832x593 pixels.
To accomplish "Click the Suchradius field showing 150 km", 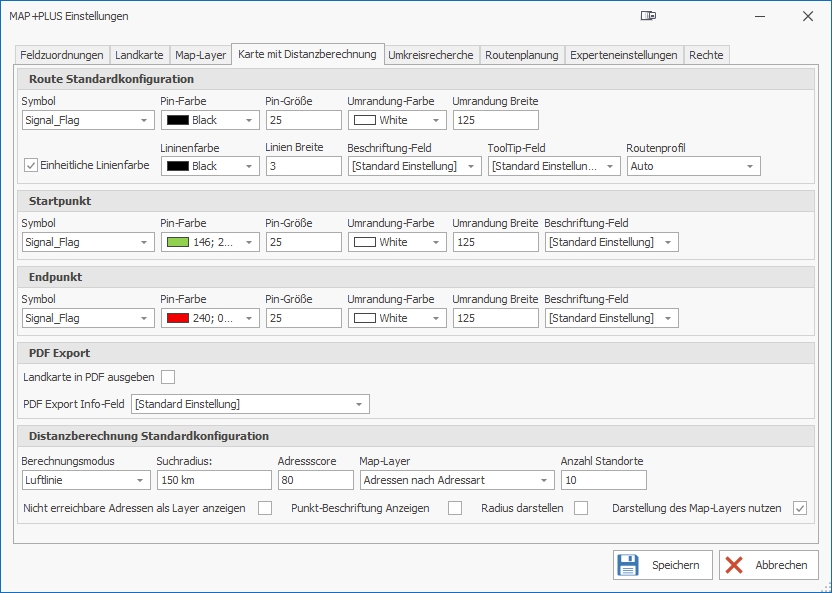I will pos(213,481).
